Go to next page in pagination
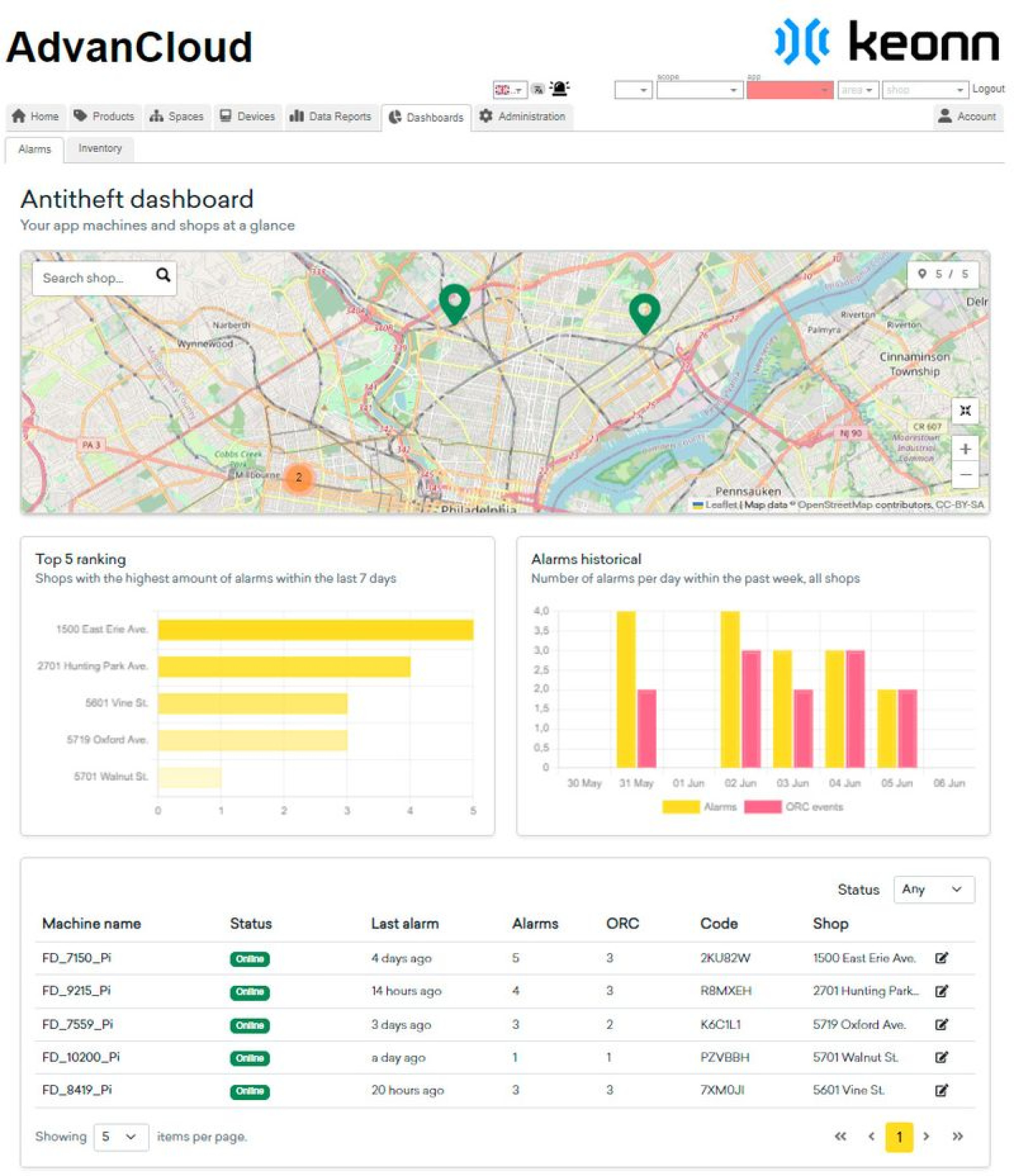 [926, 1136]
